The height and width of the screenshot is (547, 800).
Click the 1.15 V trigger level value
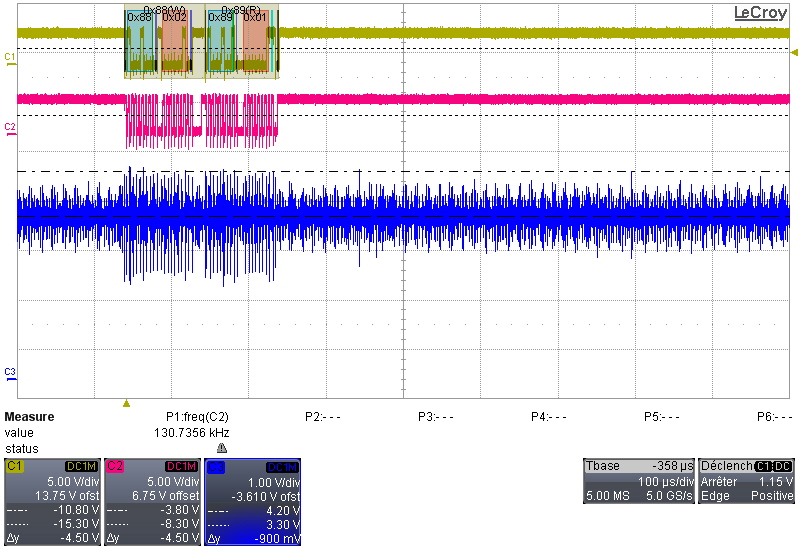[776, 481]
